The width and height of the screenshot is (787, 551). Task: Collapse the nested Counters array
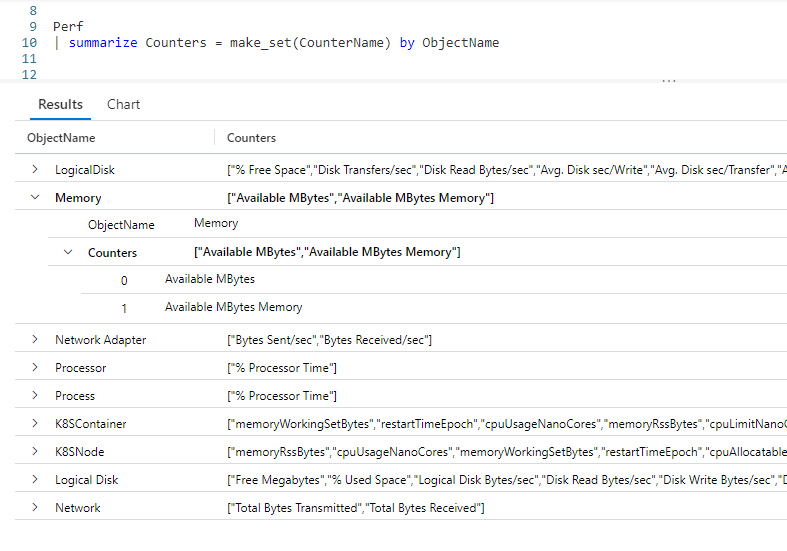point(68,252)
